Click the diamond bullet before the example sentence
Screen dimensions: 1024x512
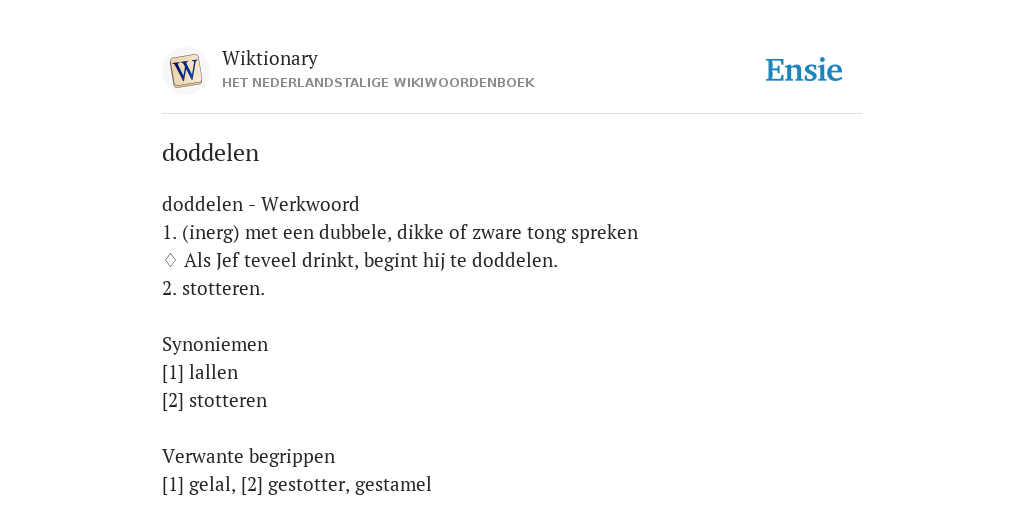coord(170,261)
